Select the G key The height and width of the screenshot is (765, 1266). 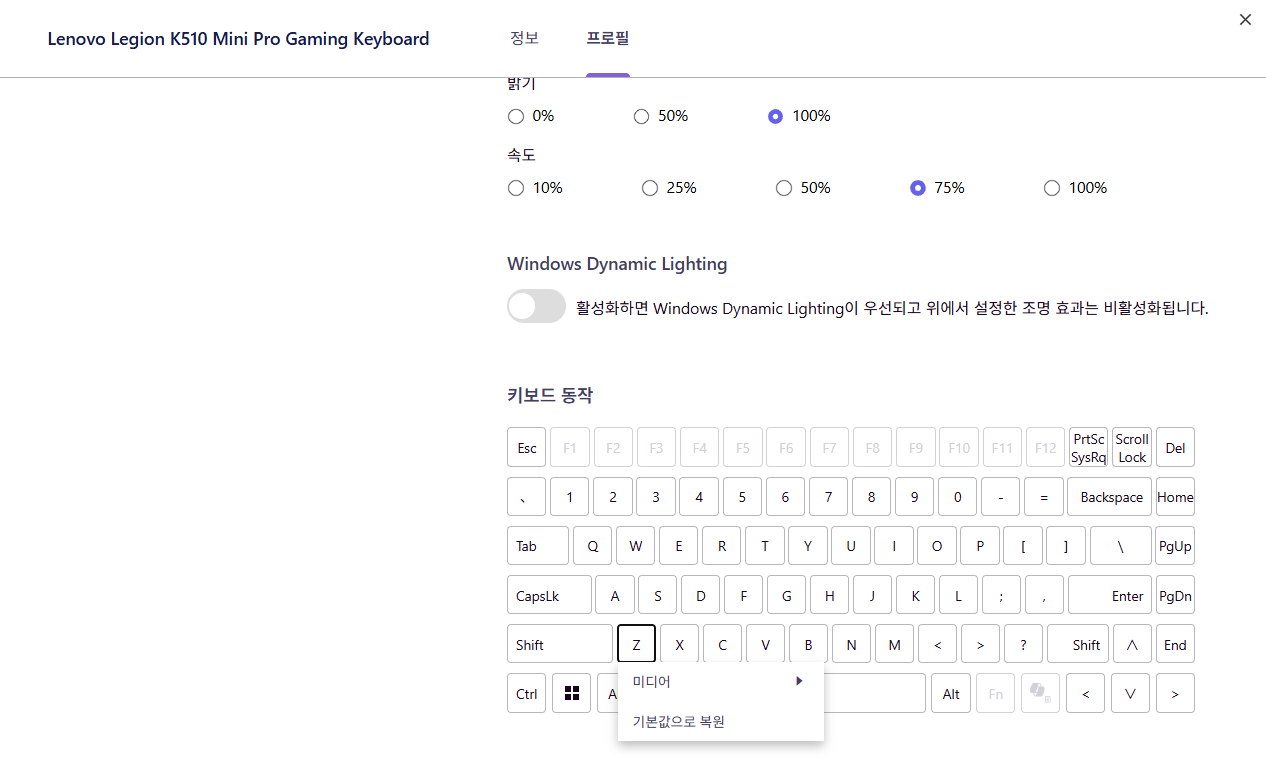click(x=787, y=595)
